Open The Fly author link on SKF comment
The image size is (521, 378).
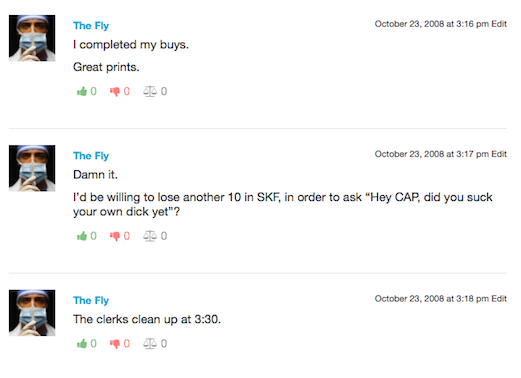(x=91, y=156)
